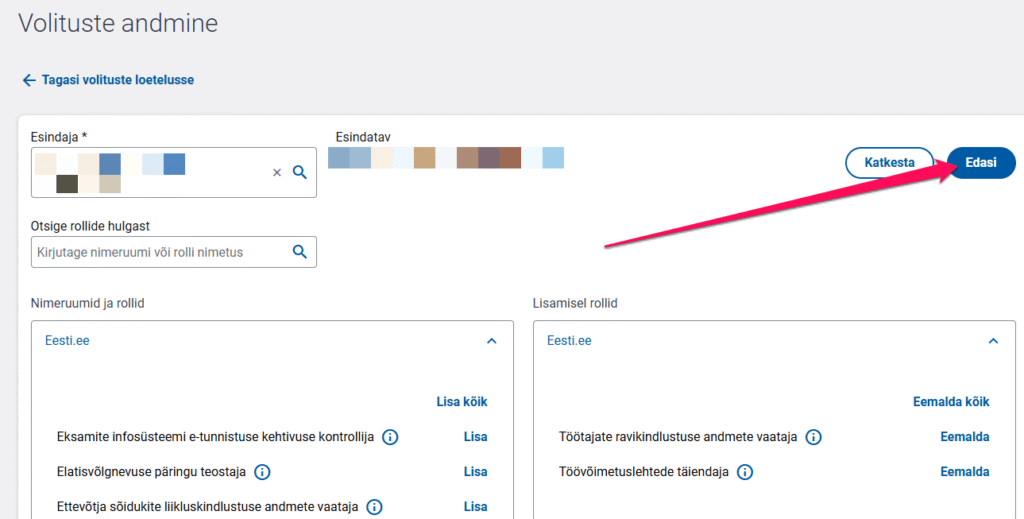Add the Eksamite infosüsteemi e-tunnistuse role
The width and height of the screenshot is (1024, 519).
coord(475,437)
